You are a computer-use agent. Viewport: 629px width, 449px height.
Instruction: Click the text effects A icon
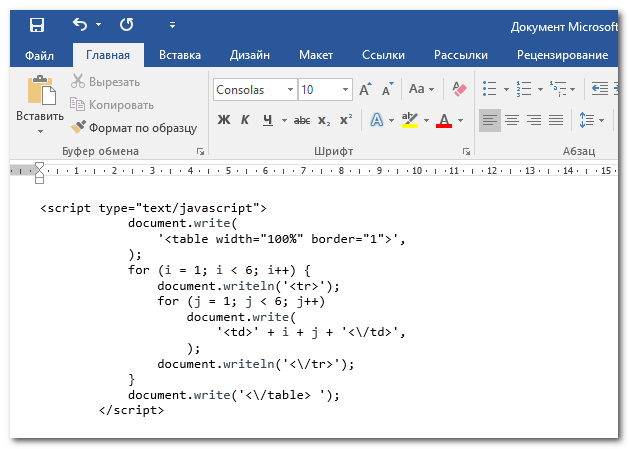click(x=376, y=120)
